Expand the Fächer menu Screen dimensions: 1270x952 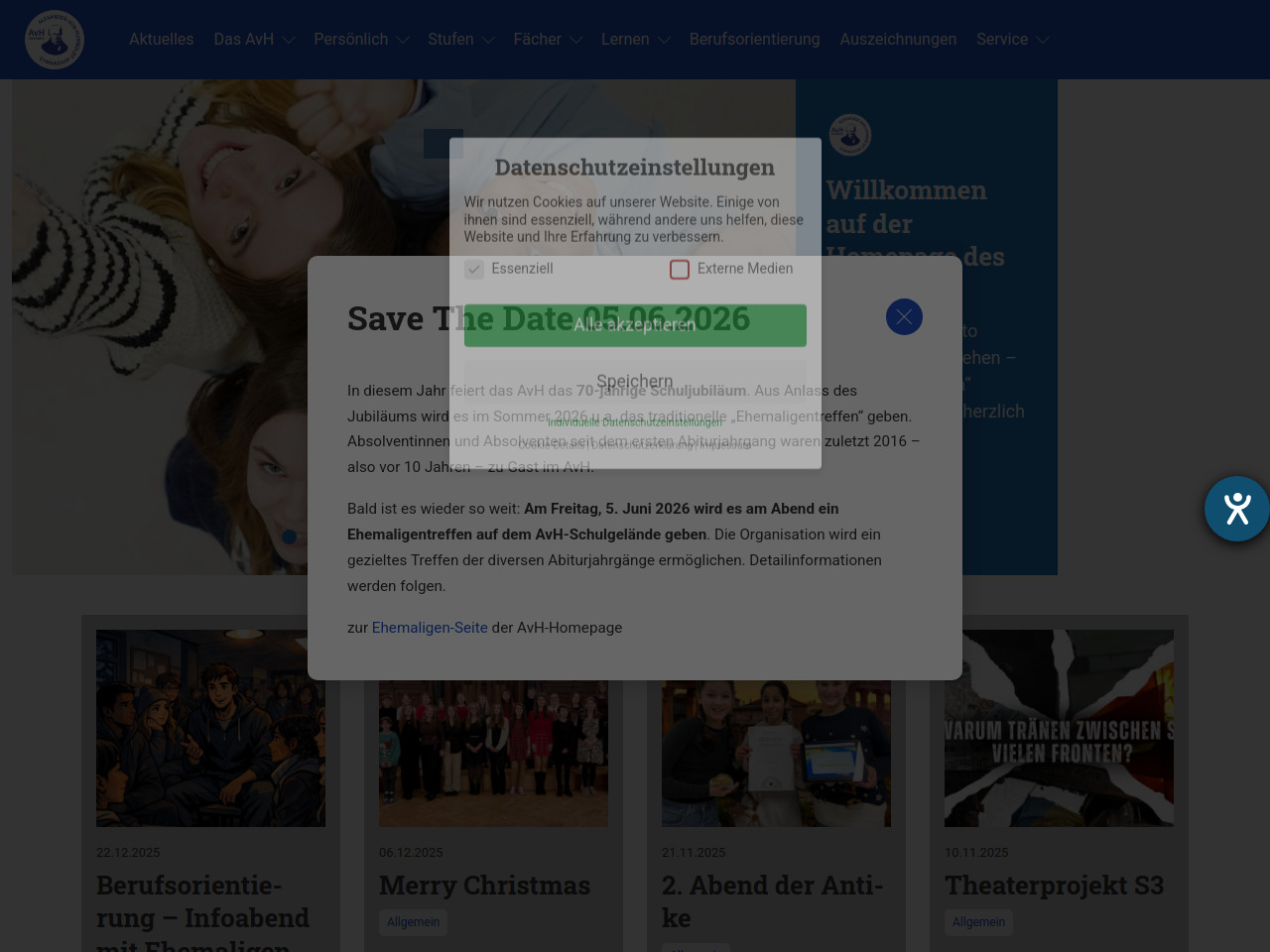547,40
